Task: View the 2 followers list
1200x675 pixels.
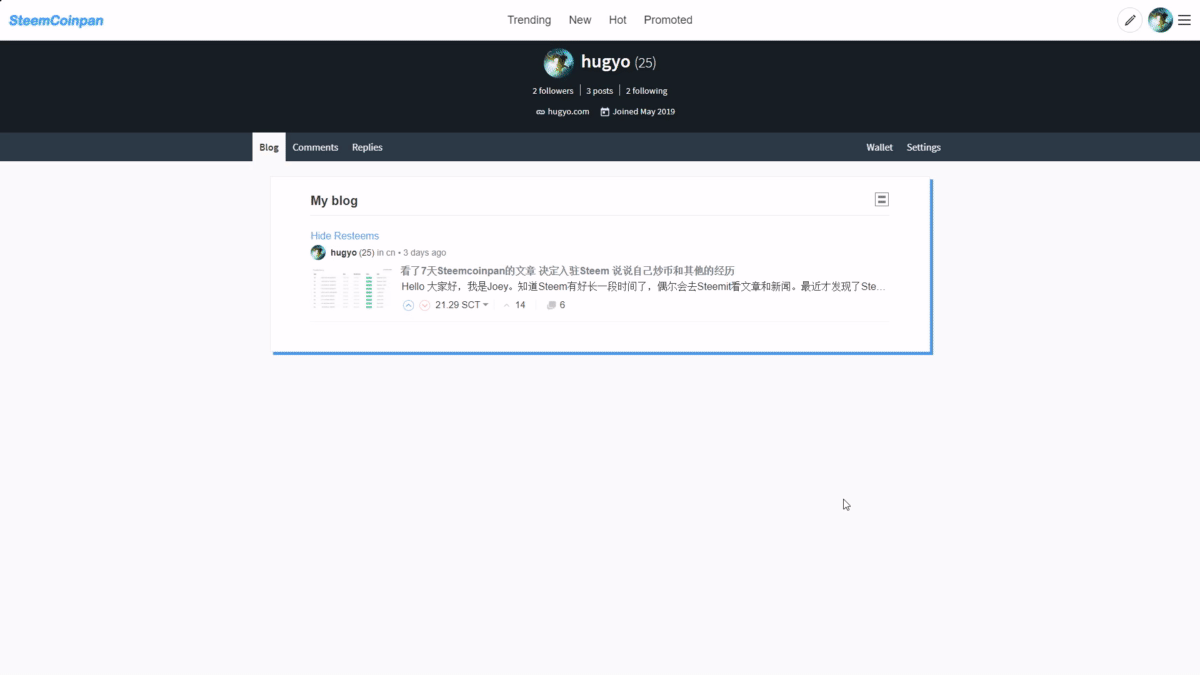Action: 553,91
